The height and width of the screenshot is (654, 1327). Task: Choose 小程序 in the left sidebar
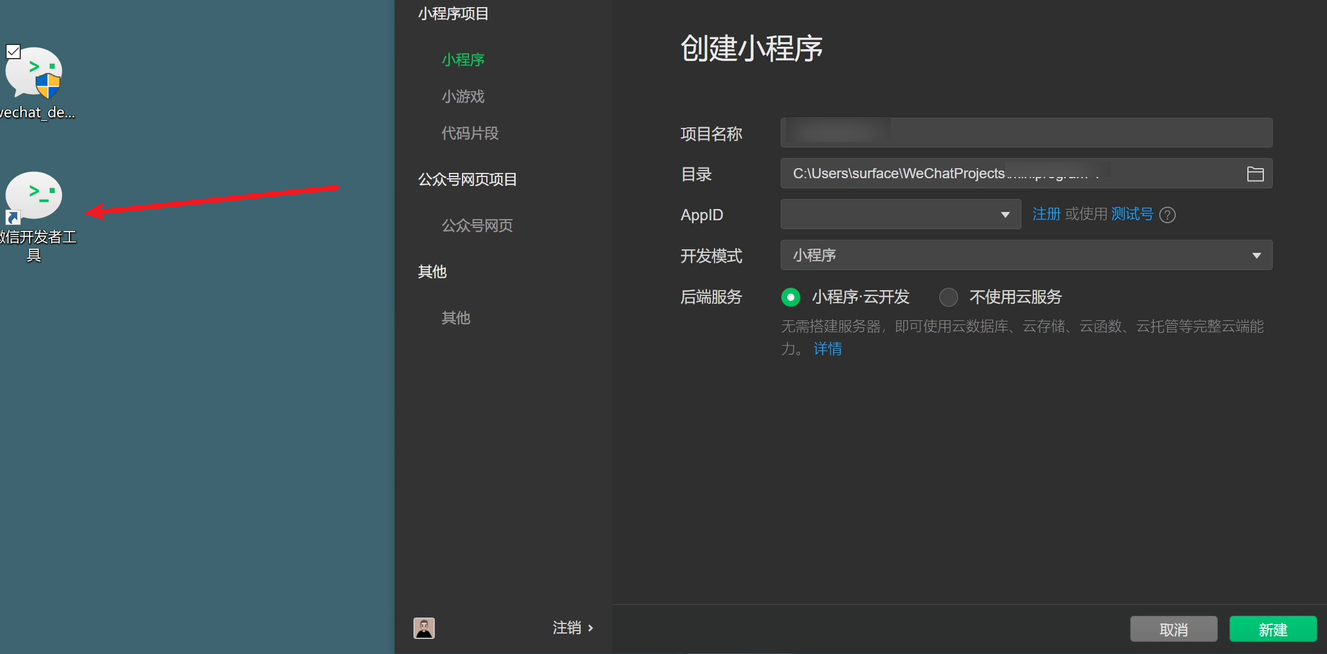click(463, 60)
